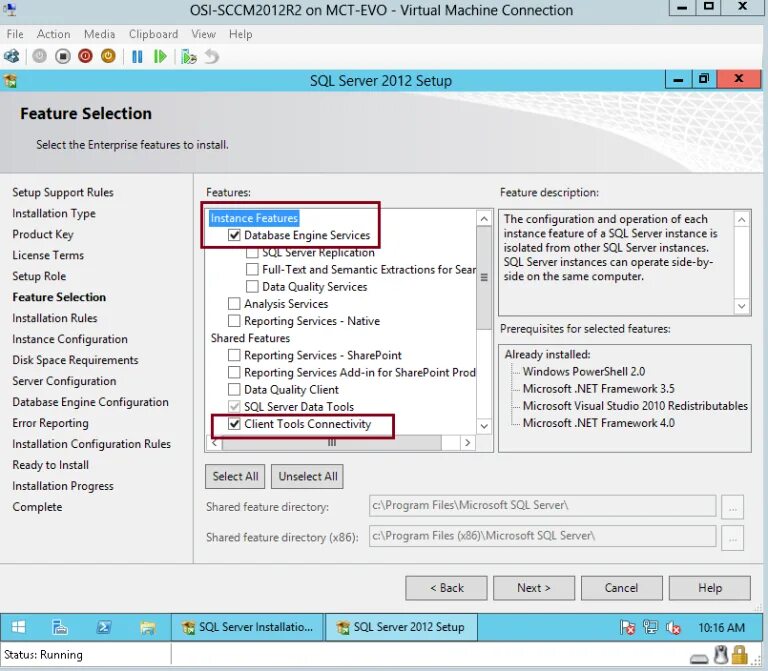Open the Windows Start button in the VM

pos(18,627)
